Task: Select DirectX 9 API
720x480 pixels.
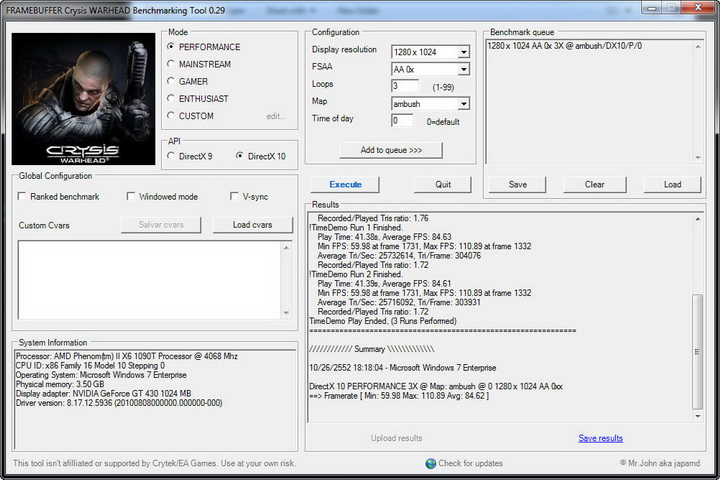Action: click(x=171, y=156)
